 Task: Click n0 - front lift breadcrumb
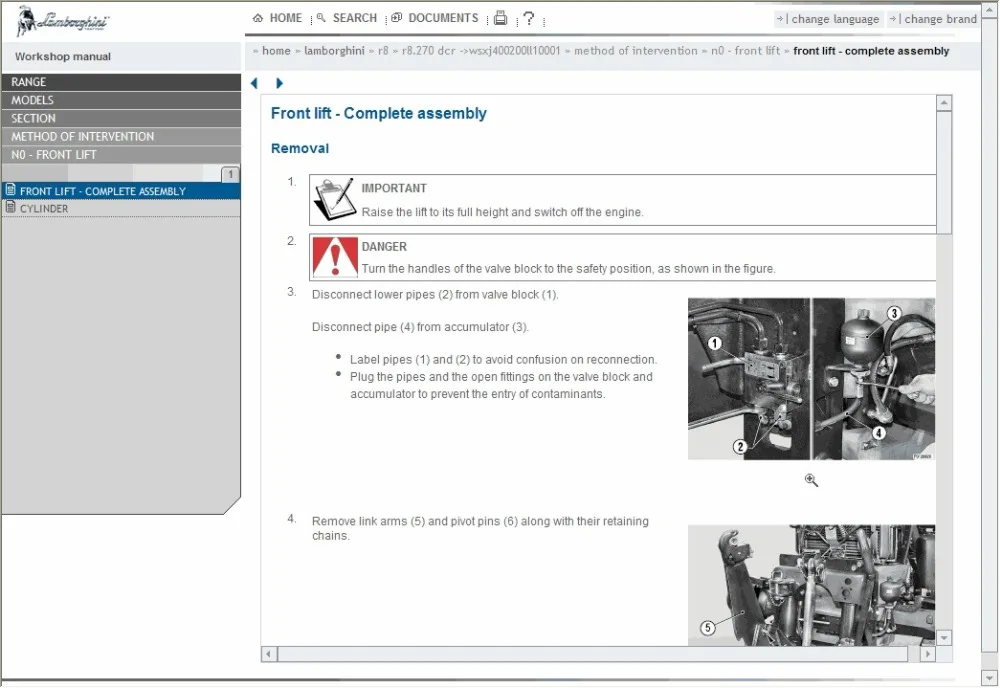coord(745,51)
